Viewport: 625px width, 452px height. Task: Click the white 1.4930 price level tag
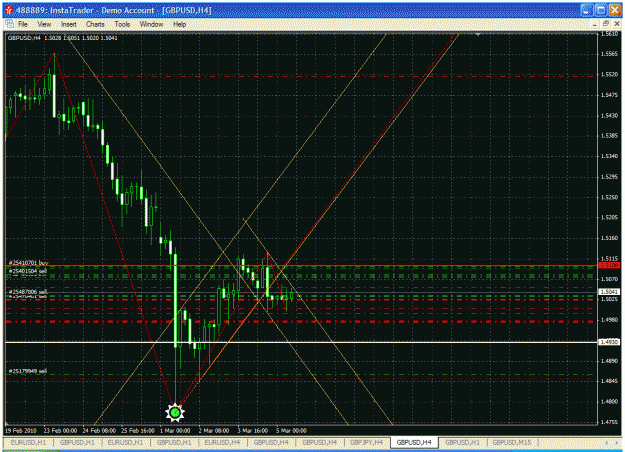(609, 342)
